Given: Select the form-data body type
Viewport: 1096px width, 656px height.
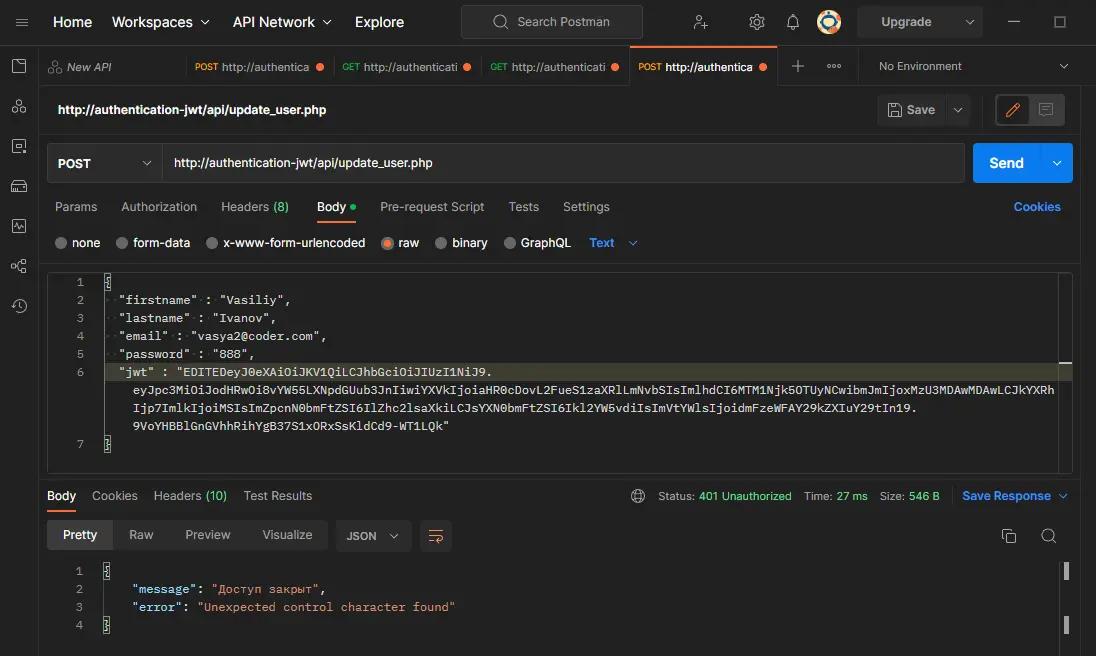Looking at the screenshot, I should point(152,243).
